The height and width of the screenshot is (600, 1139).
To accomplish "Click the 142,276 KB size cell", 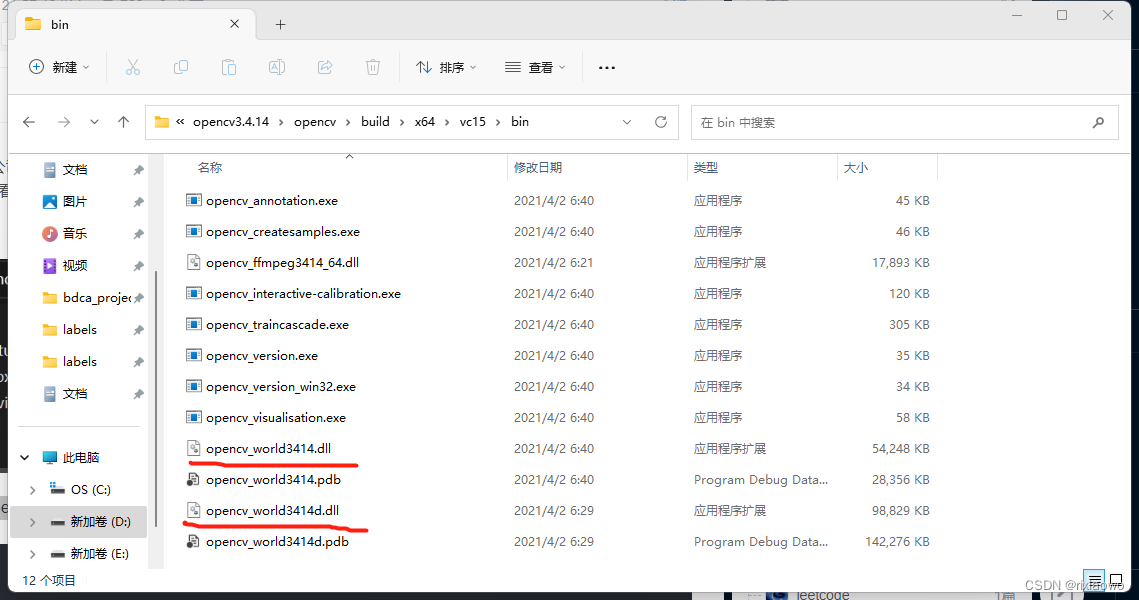I will point(897,542).
